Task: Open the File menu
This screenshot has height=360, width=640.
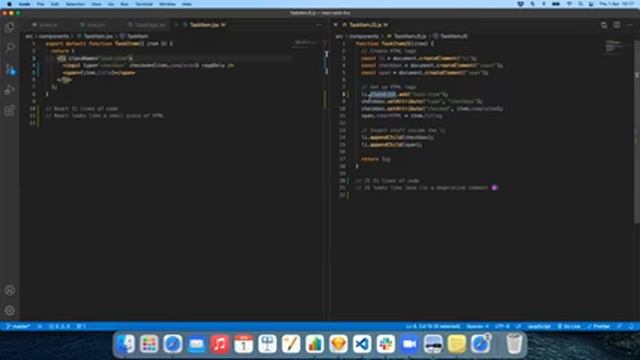Action: (40, 4)
